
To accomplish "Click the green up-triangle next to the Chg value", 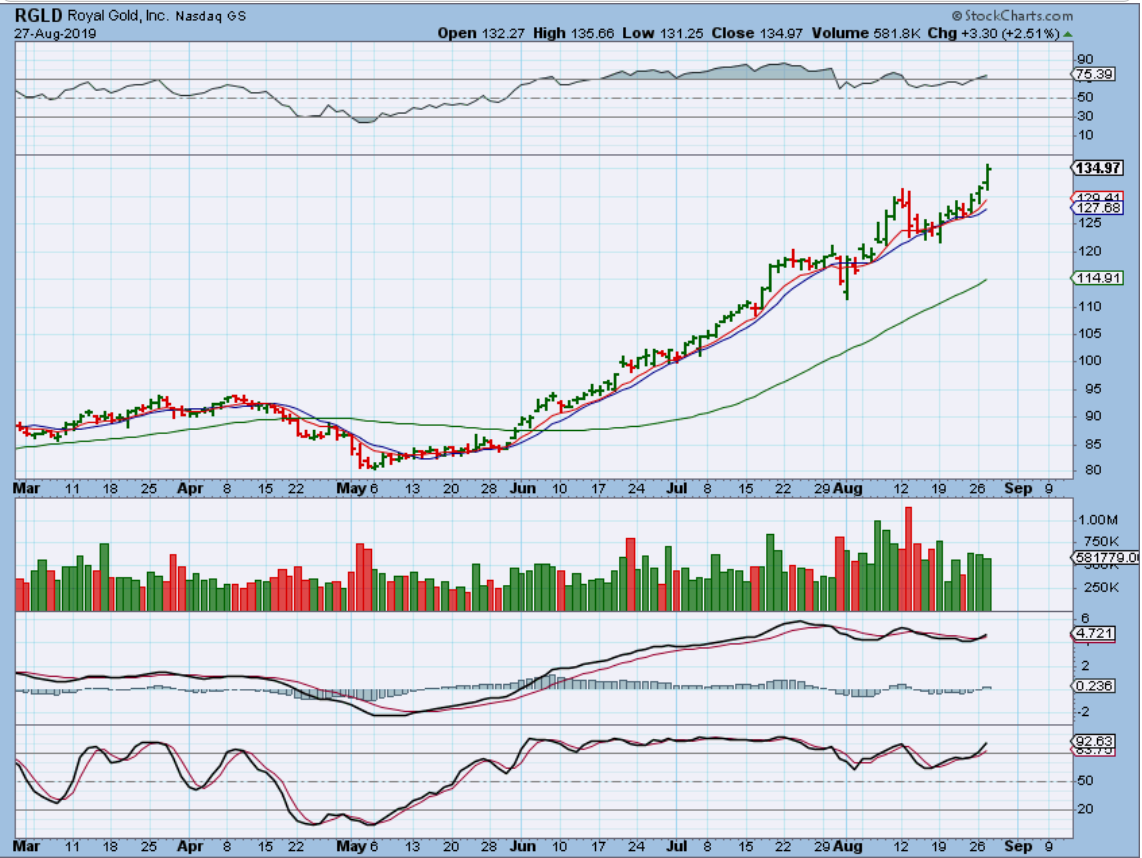I will click(x=1067, y=34).
